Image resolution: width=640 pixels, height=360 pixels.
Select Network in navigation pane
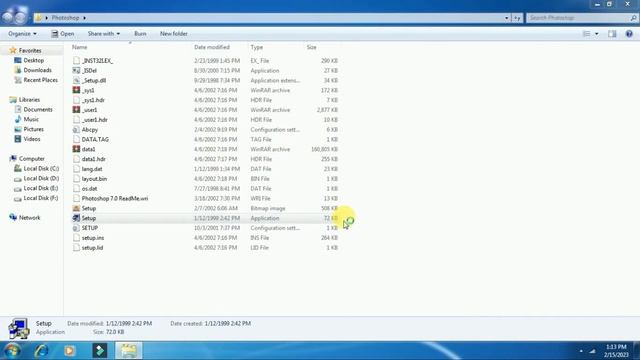click(29, 218)
